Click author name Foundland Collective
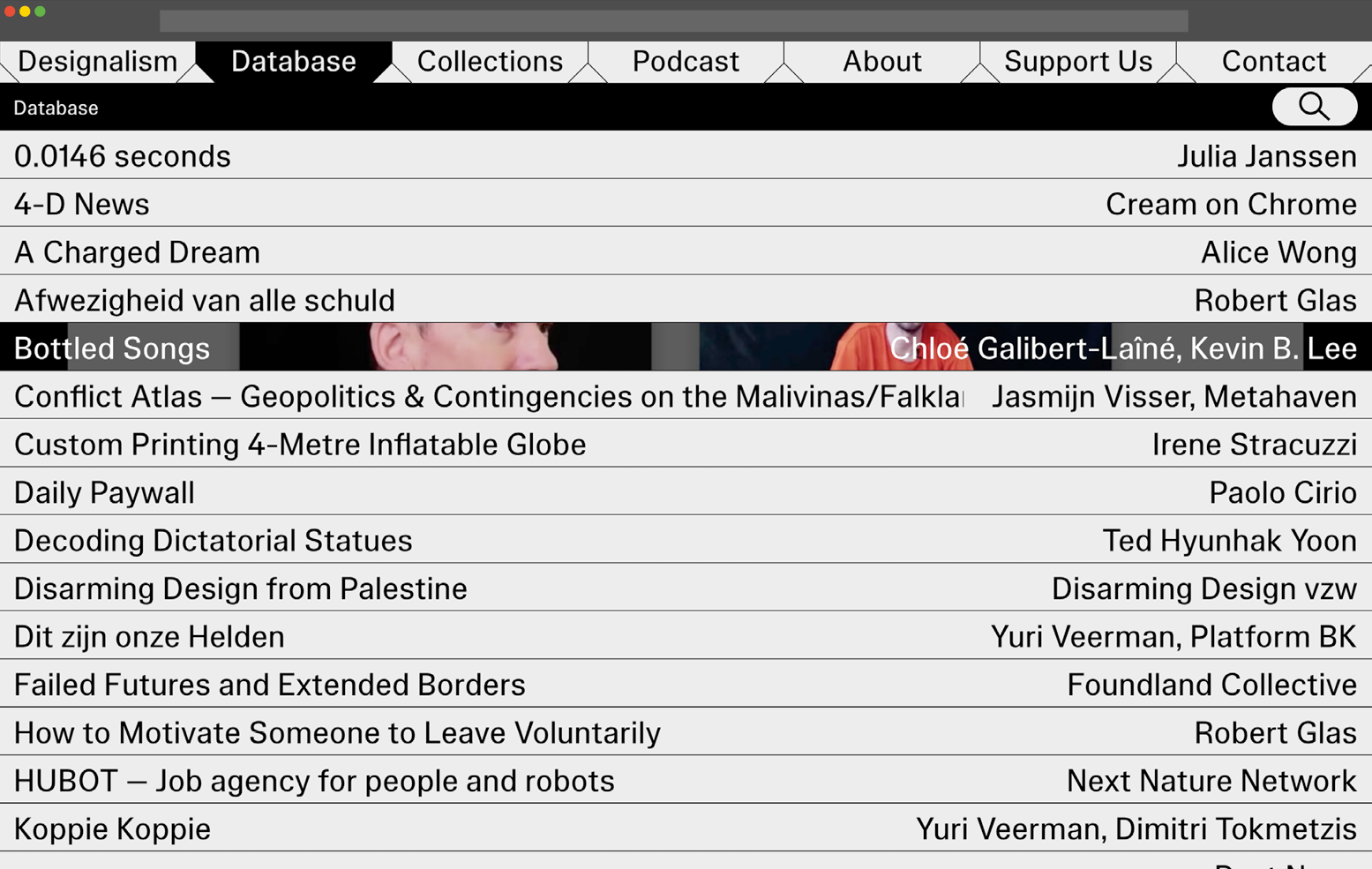Viewport: 1372px width, 869px height. [1211, 685]
